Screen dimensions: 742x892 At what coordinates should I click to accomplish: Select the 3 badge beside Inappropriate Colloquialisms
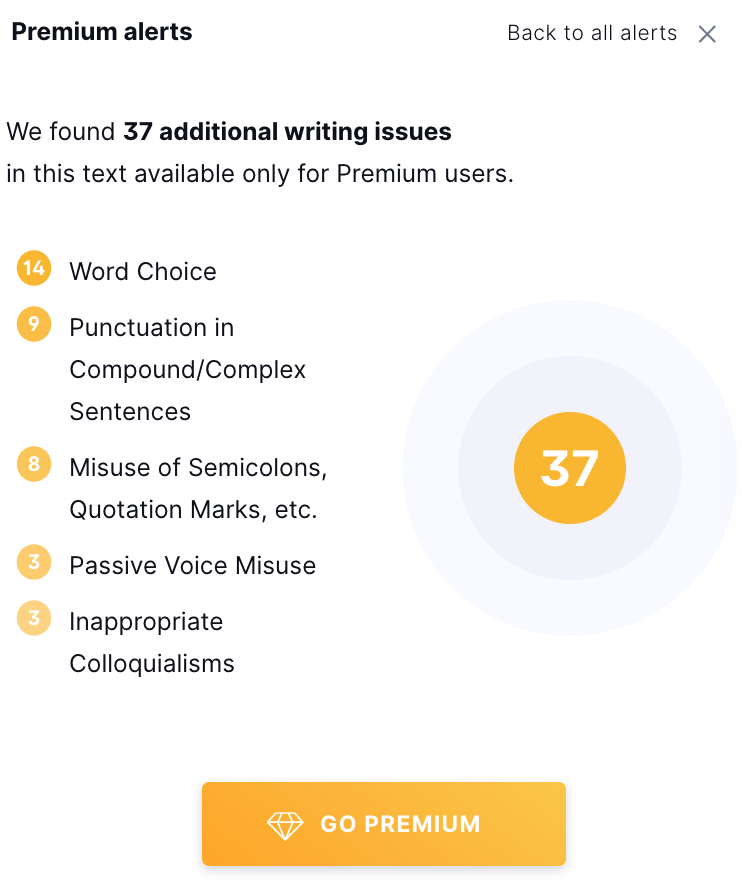[34, 618]
